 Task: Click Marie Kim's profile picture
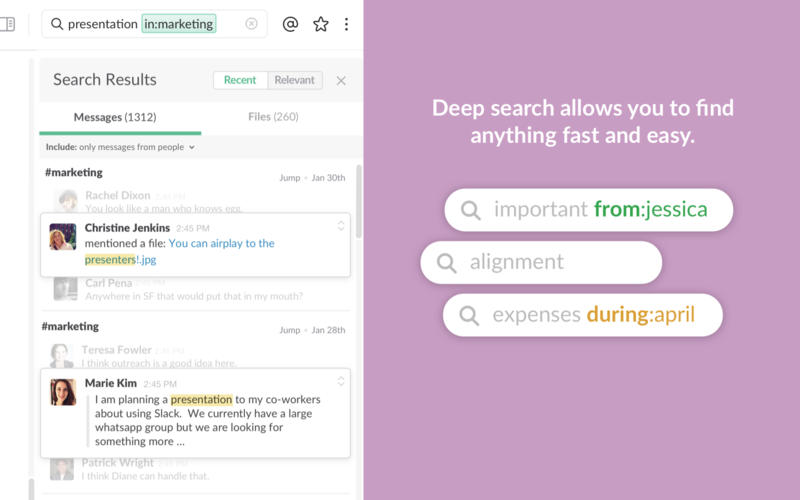click(x=63, y=392)
